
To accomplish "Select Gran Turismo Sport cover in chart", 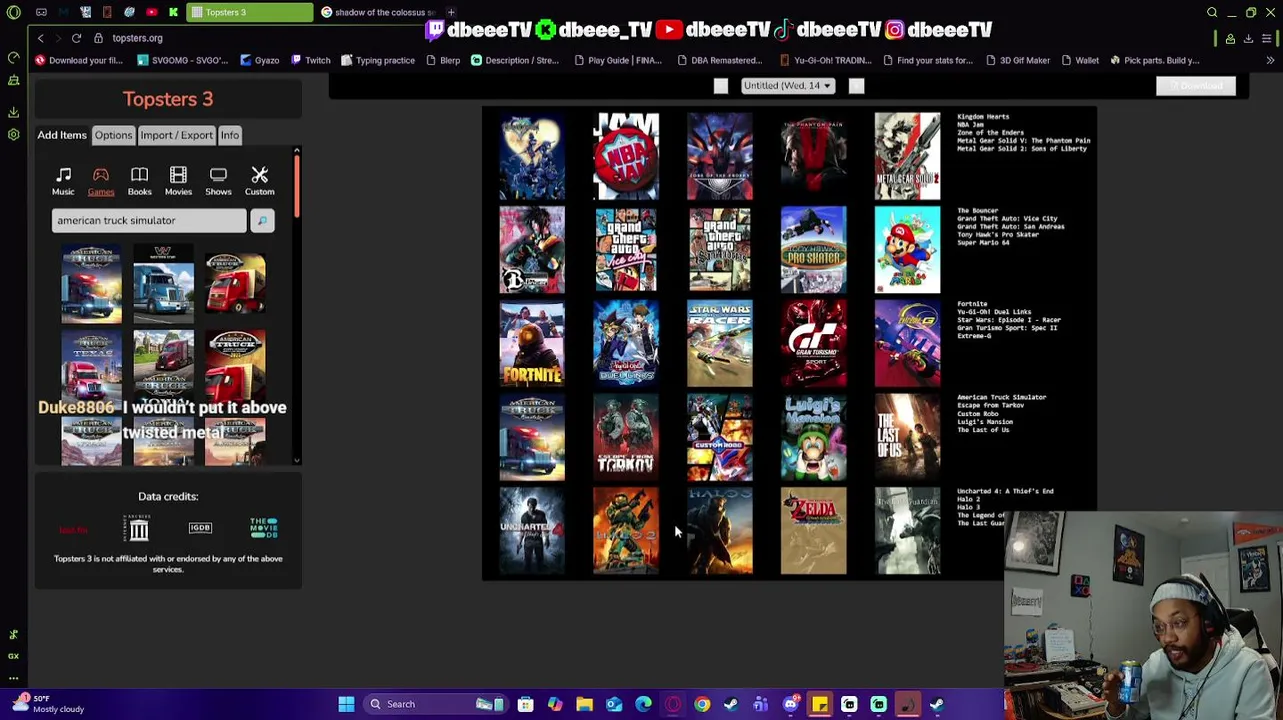I will pos(814,344).
